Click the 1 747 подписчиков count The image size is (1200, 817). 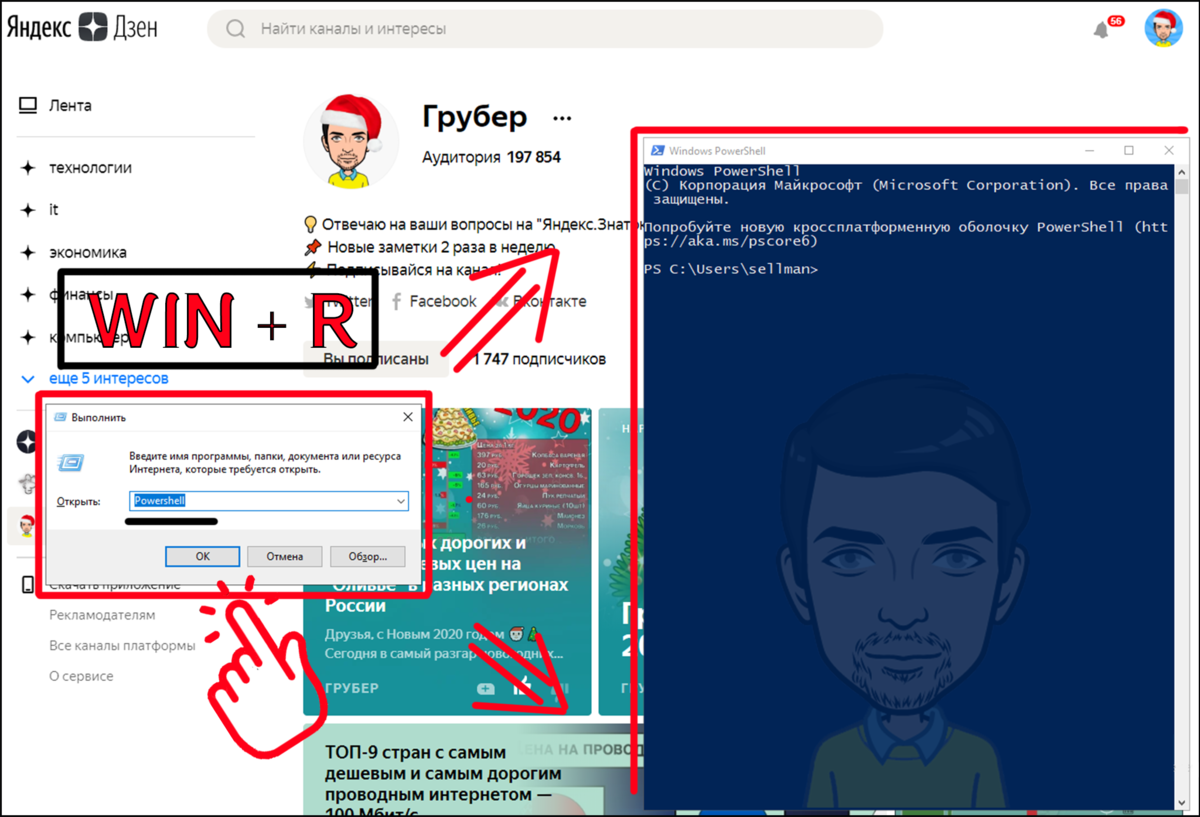pyautogui.click(x=540, y=359)
